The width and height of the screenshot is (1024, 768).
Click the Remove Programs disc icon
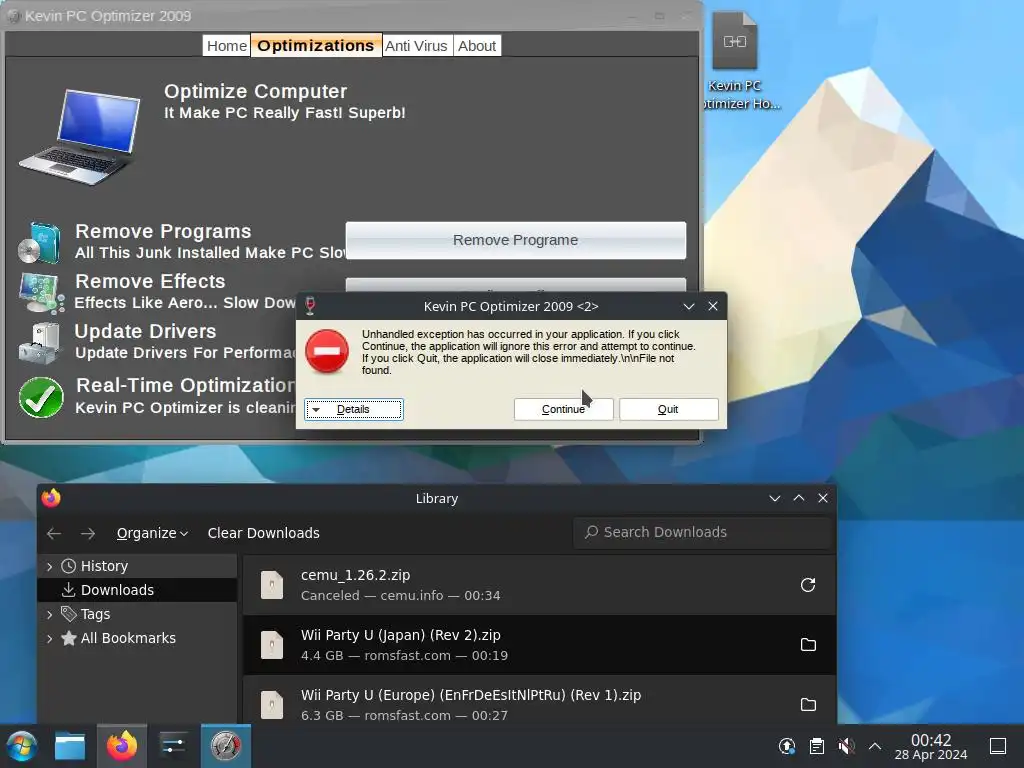[39, 242]
